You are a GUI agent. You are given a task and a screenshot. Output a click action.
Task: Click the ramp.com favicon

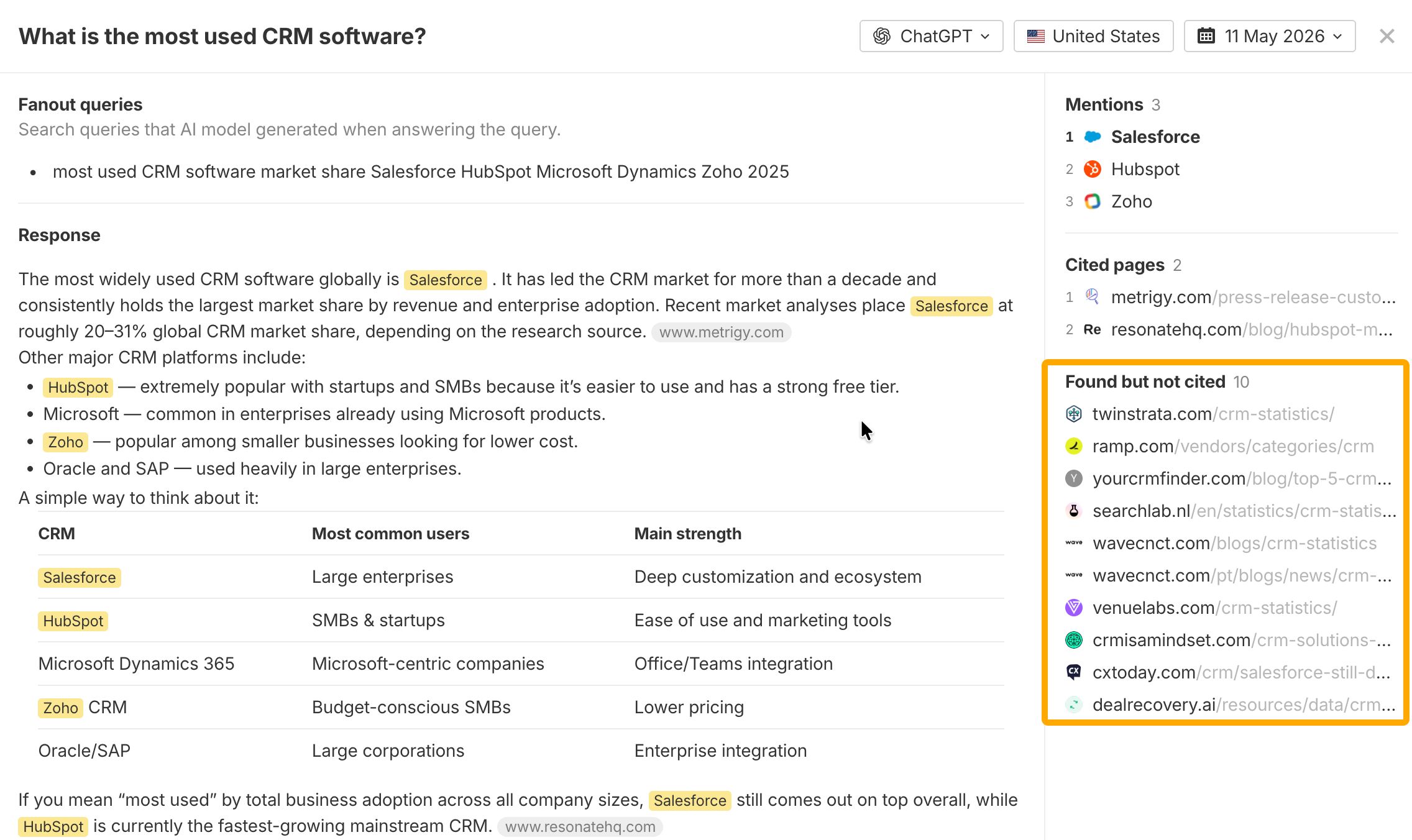pyautogui.click(x=1074, y=446)
